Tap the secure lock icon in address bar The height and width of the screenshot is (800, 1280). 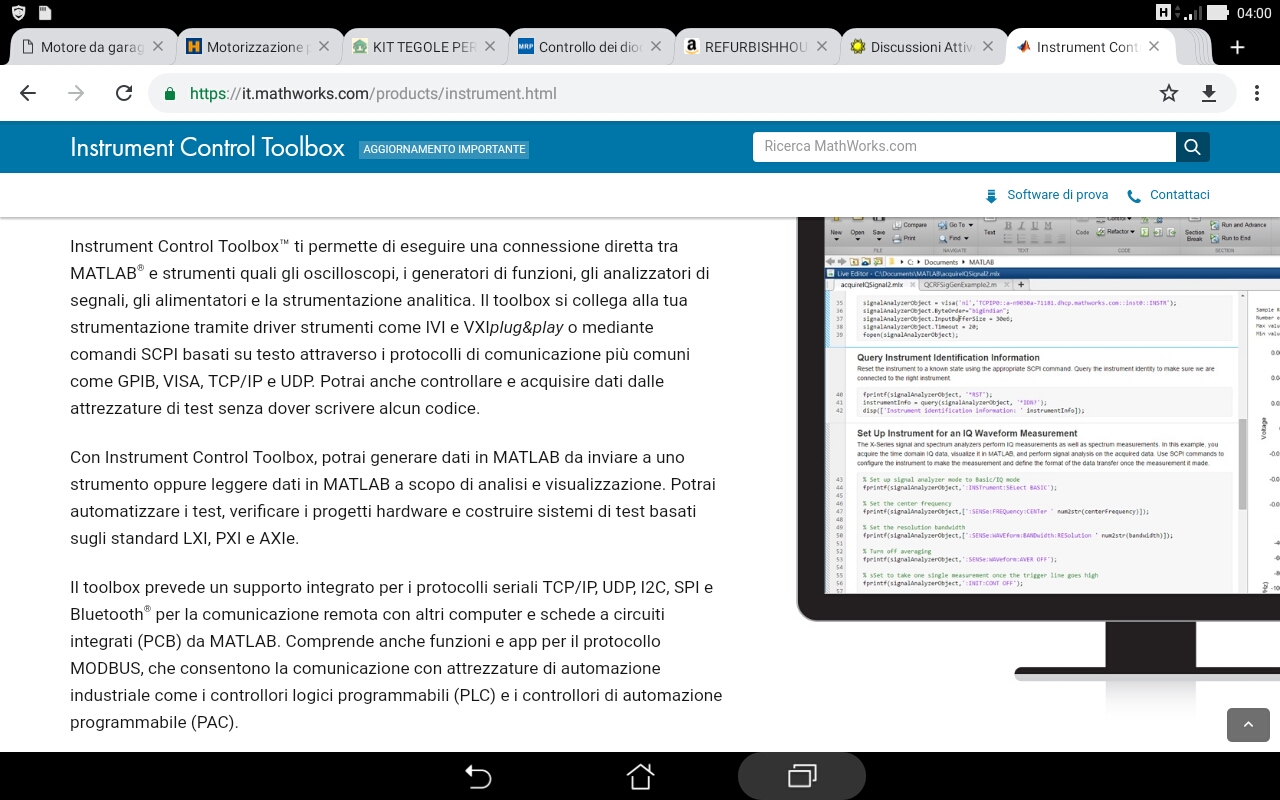[x=170, y=93]
